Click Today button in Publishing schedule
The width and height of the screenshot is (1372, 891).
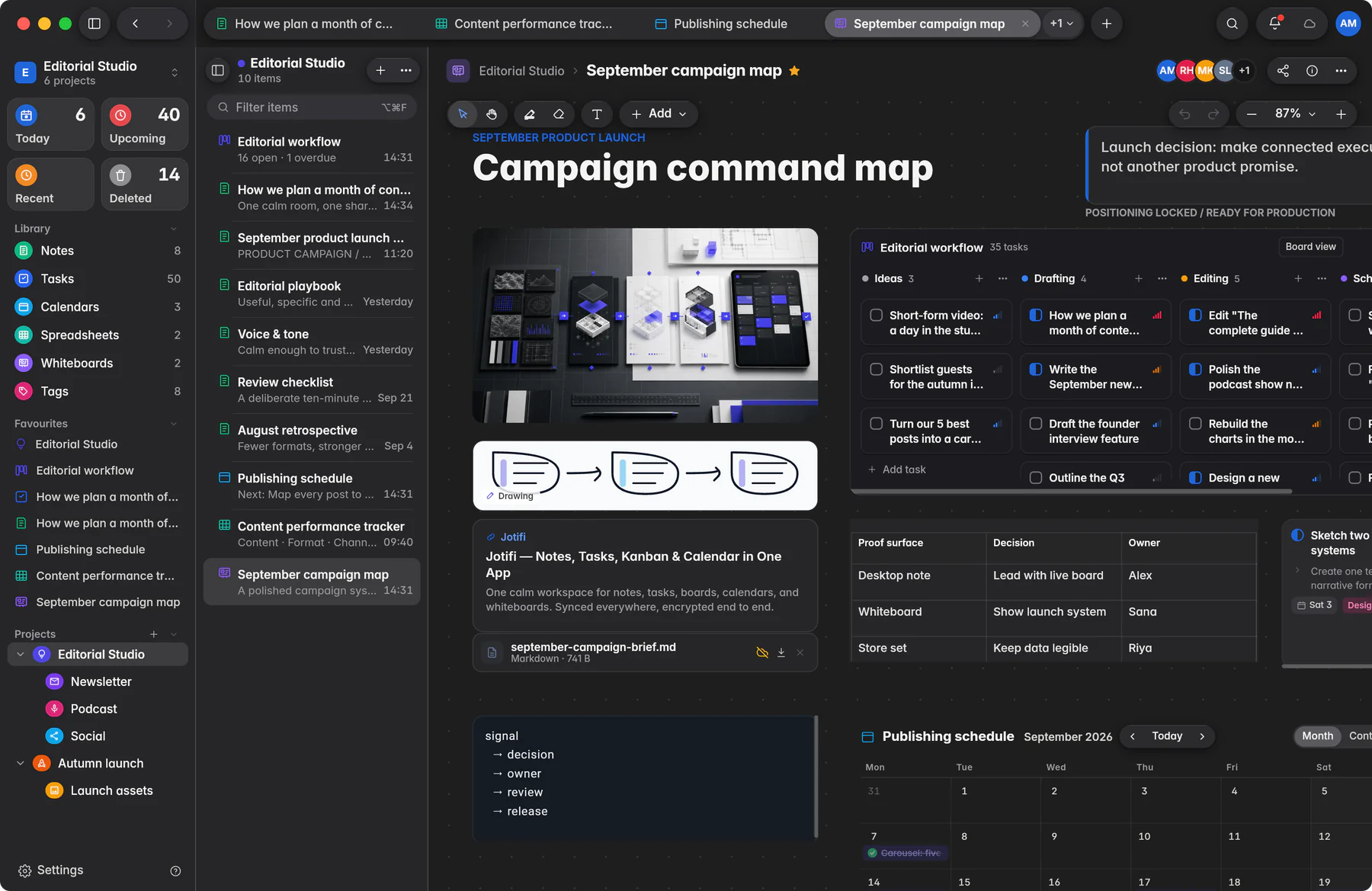pos(1167,736)
